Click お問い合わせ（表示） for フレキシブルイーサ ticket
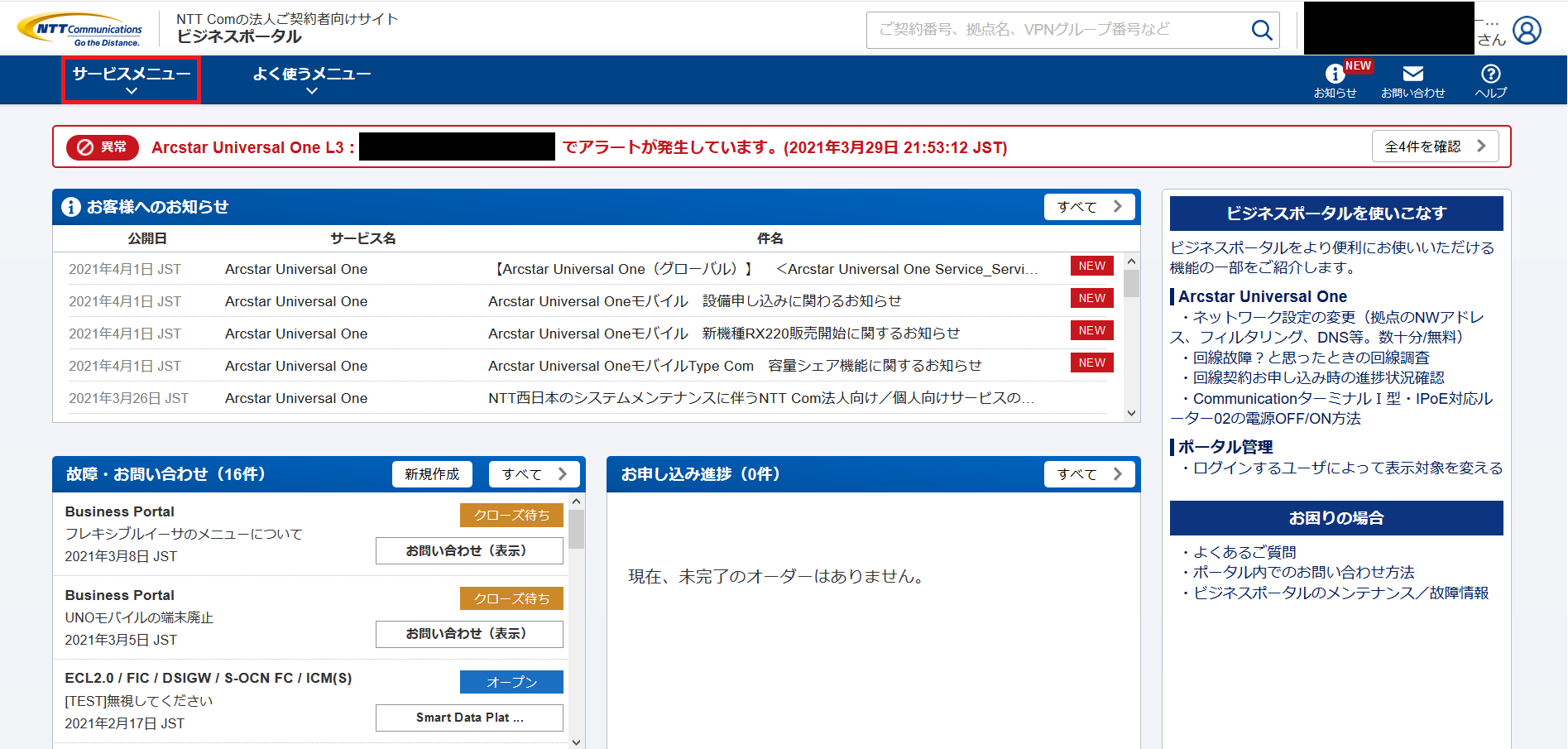The image size is (1568, 749). [469, 551]
